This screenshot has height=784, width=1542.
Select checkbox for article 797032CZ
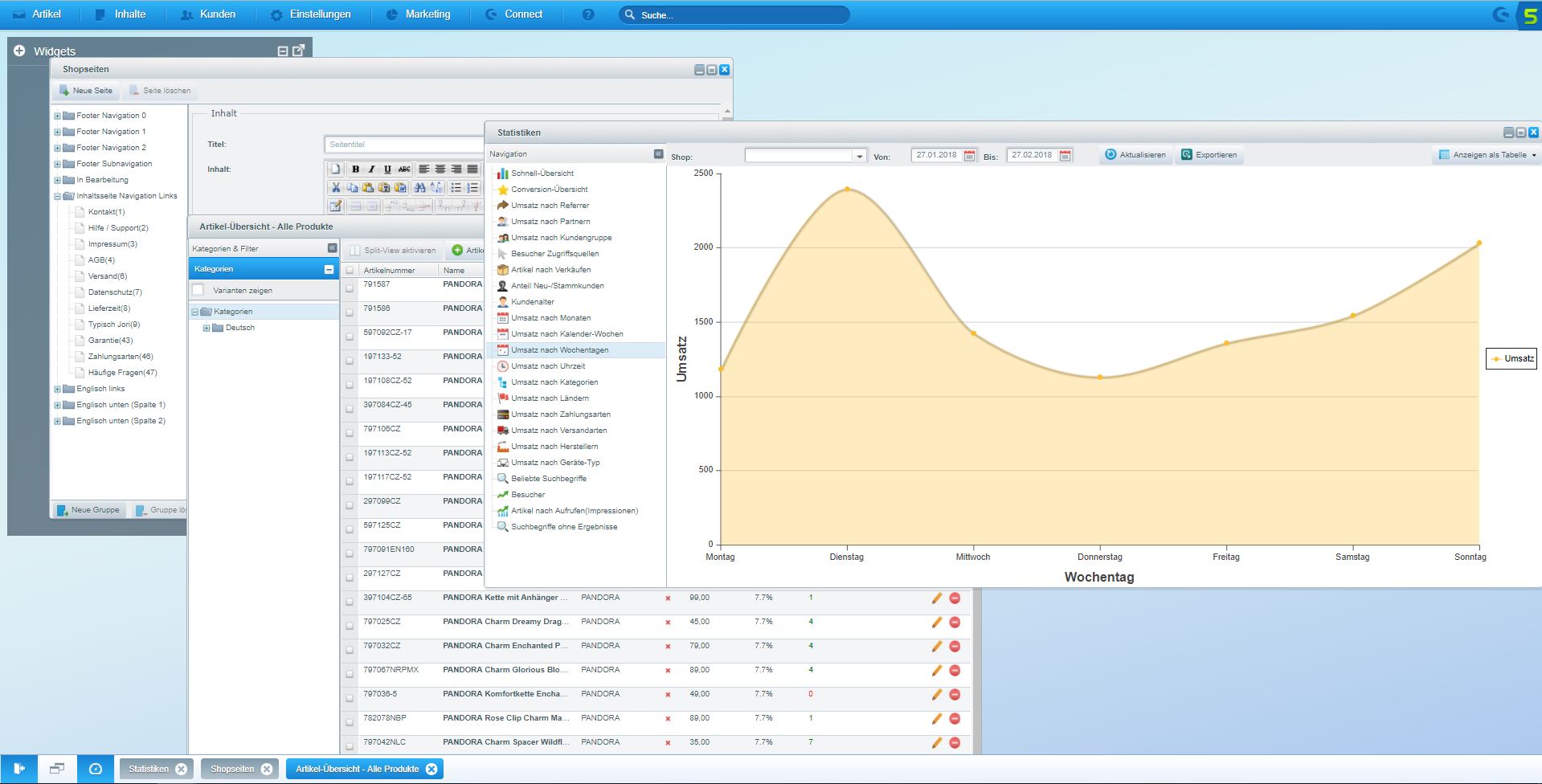tap(350, 650)
